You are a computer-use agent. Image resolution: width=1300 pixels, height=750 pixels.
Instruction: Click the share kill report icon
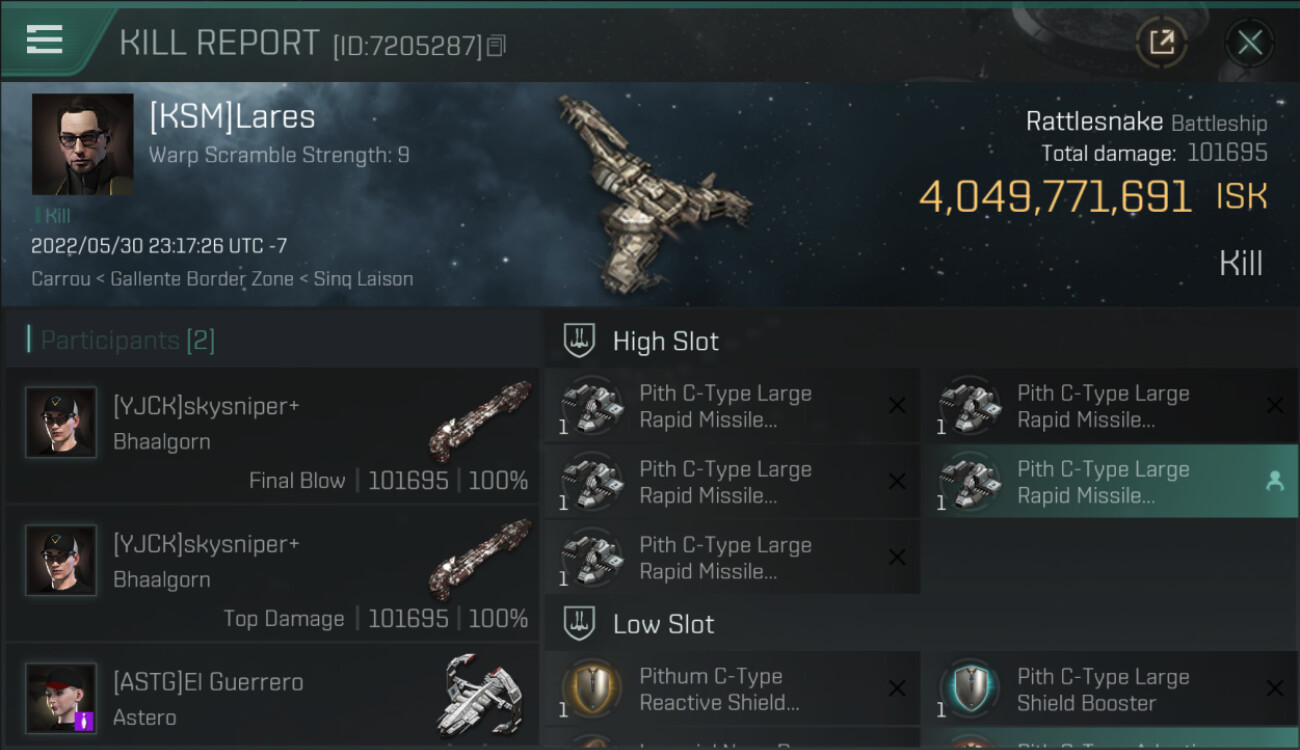tap(1161, 43)
